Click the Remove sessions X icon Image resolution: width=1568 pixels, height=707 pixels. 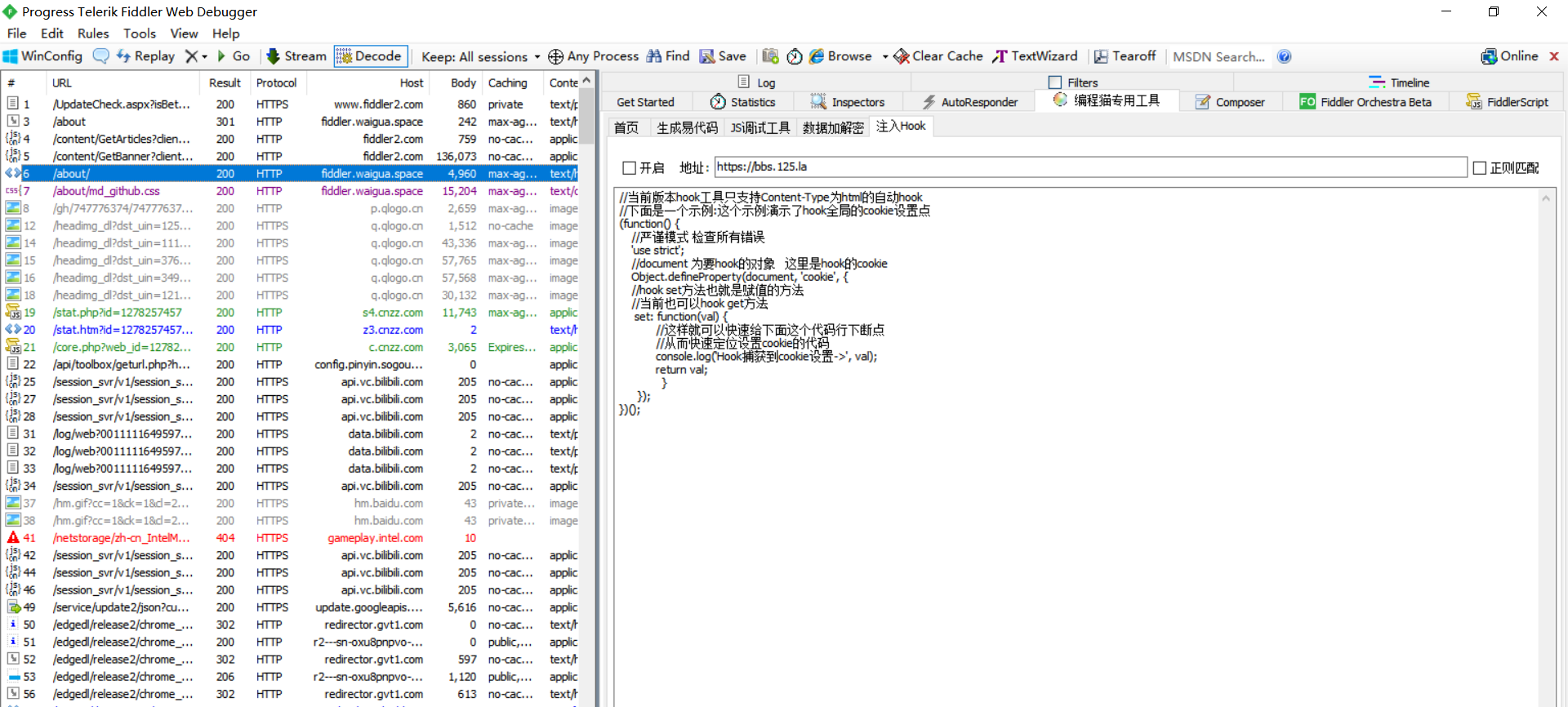point(191,56)
